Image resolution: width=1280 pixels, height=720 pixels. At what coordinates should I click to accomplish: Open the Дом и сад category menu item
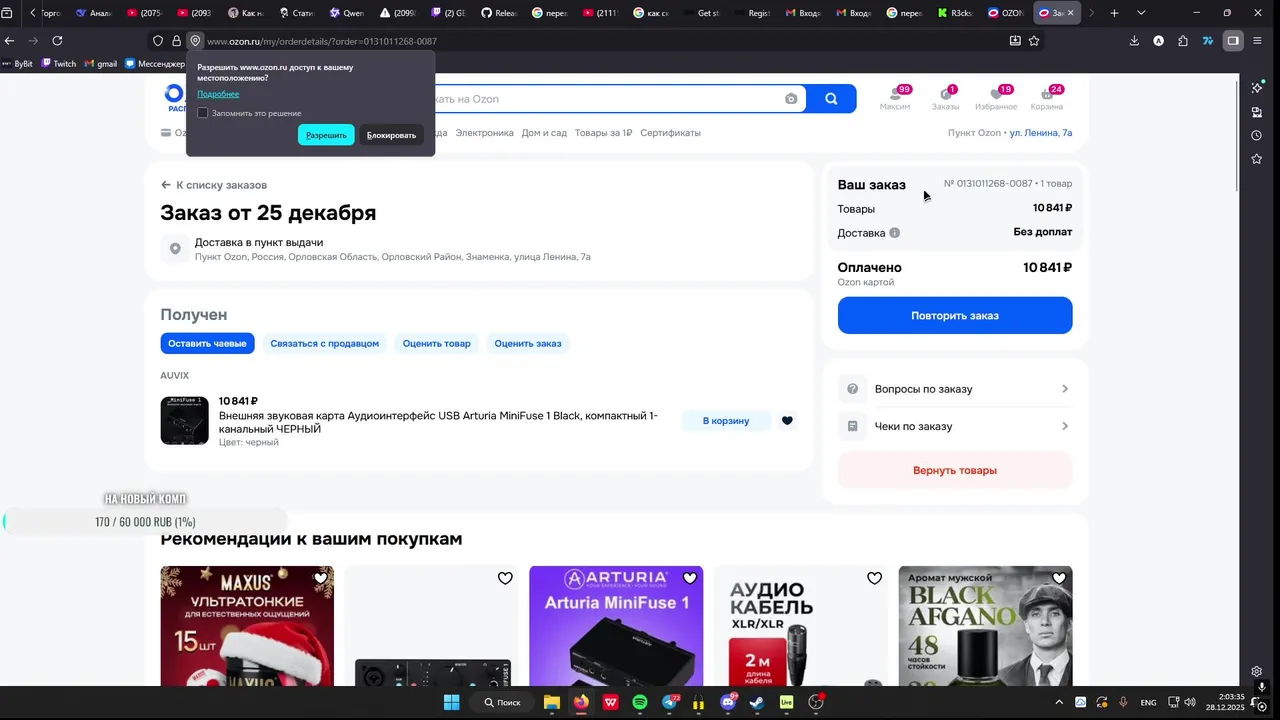(544, 133)
